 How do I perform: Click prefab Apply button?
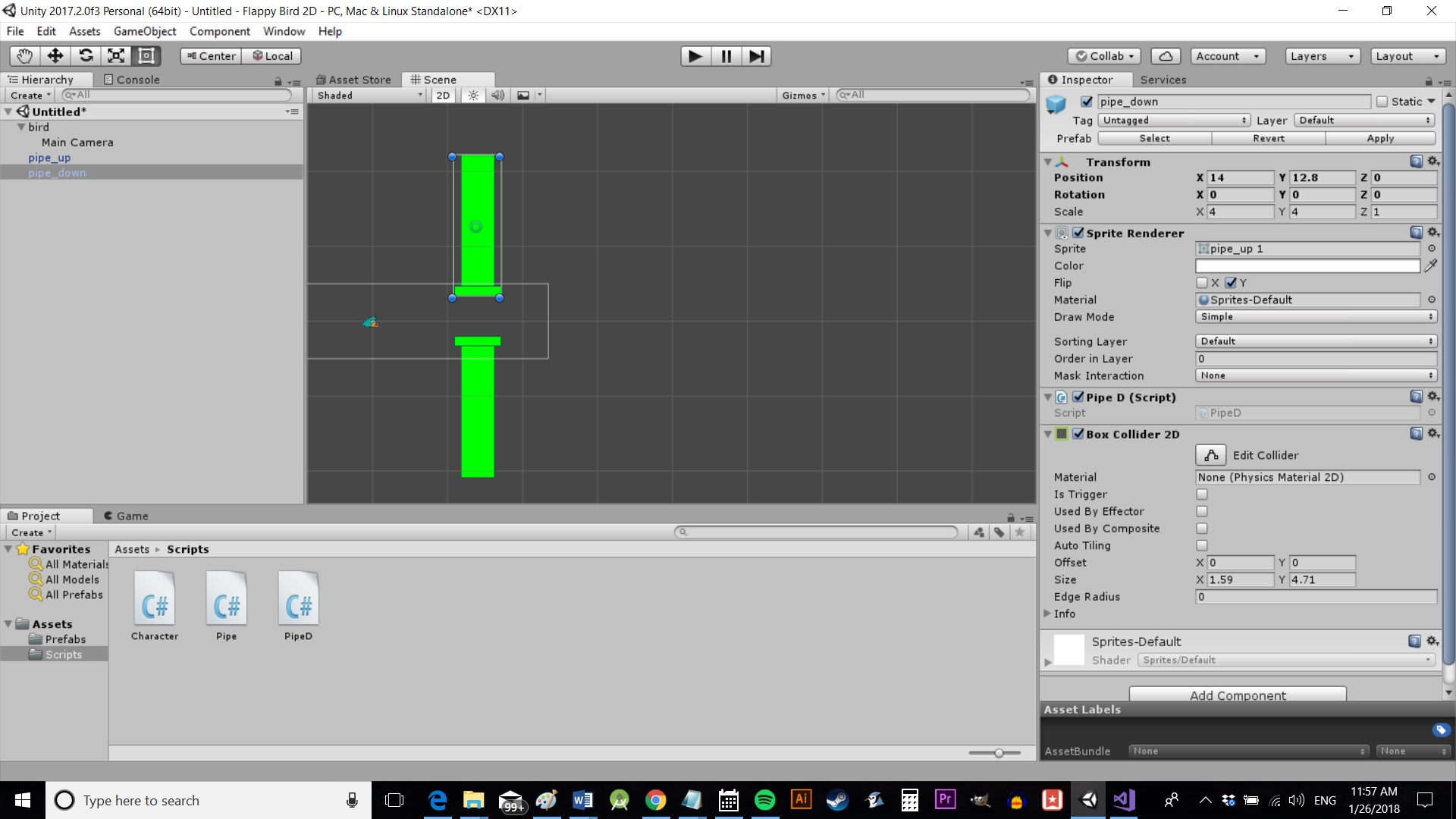[x=1380, y=138]
